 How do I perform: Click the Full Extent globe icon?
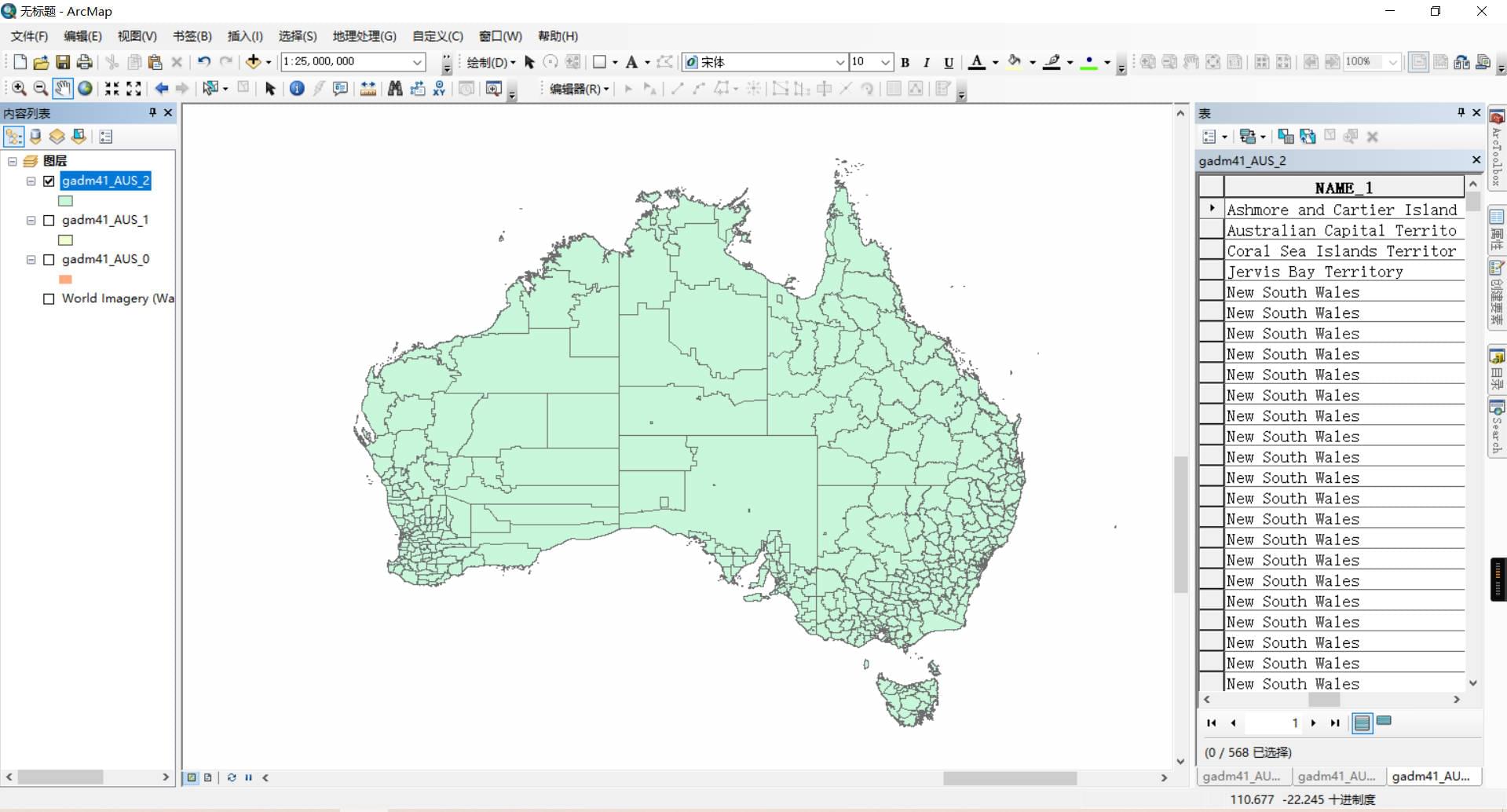pyautogui.click(x=85, y=89)
